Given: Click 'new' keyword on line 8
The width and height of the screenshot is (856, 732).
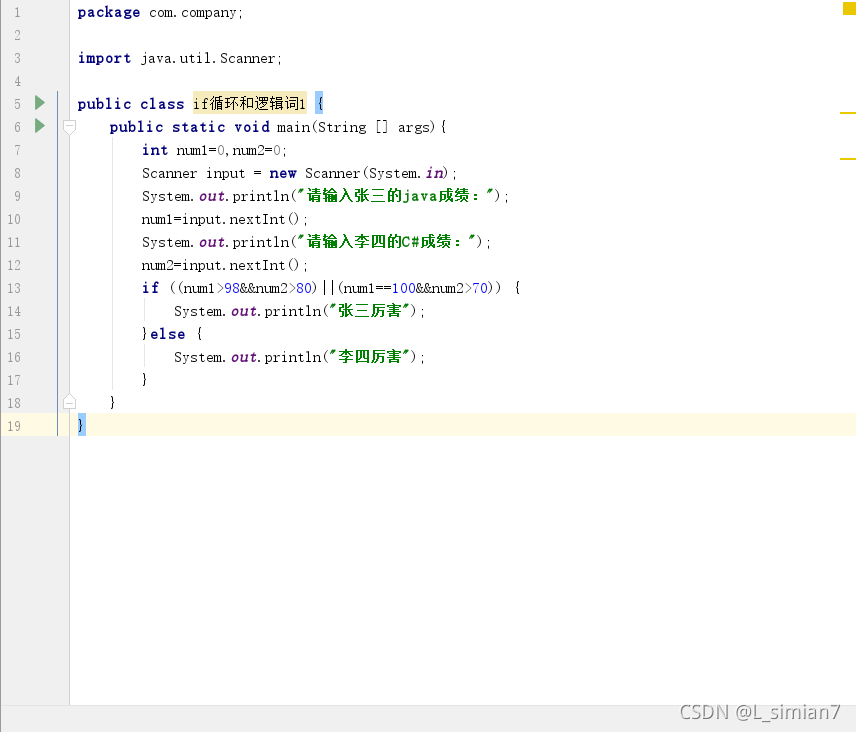Looking at the screenshot, I should click(x=283, y=174).
